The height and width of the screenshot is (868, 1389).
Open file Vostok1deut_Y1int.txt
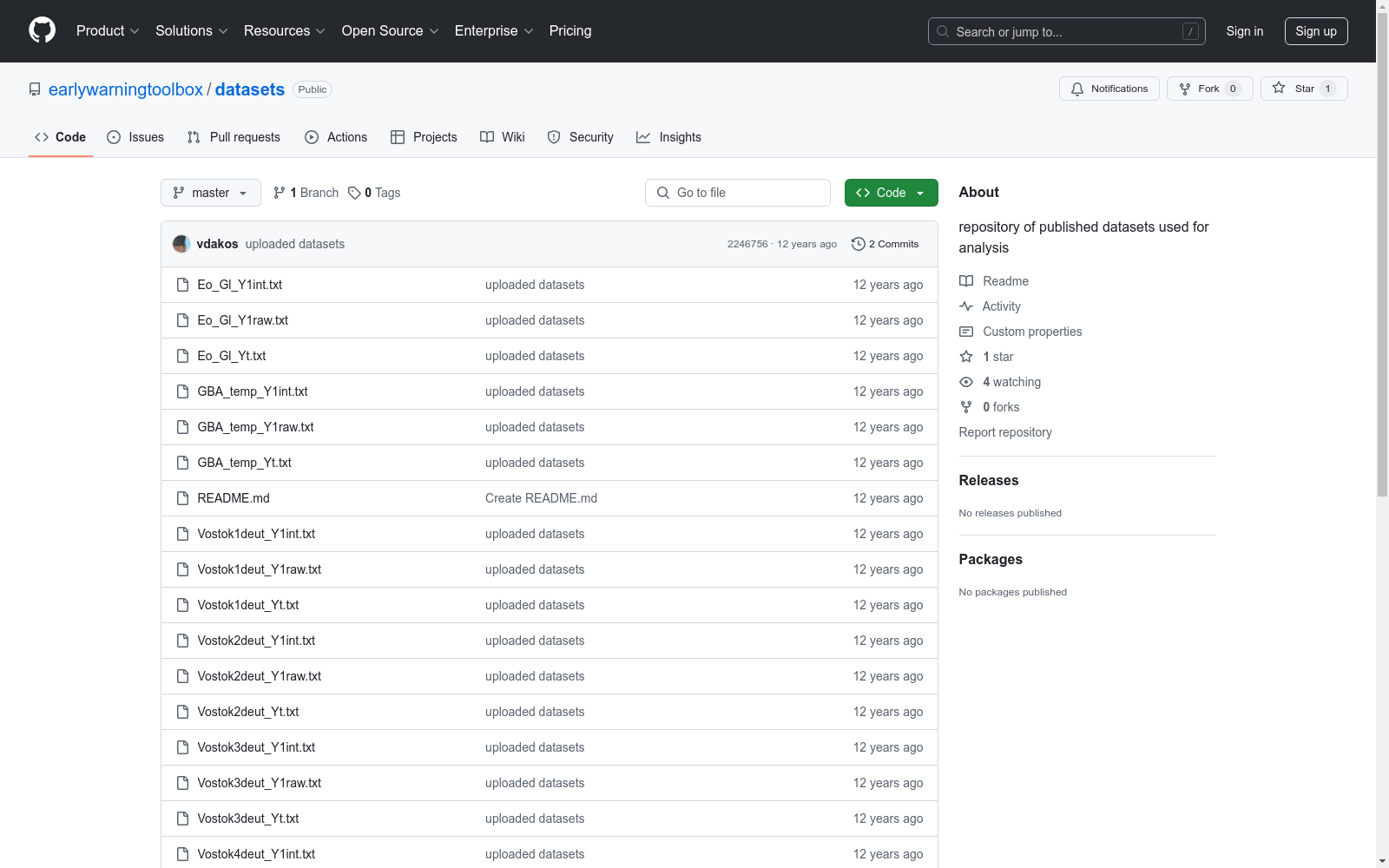click(x=256, y=534)
